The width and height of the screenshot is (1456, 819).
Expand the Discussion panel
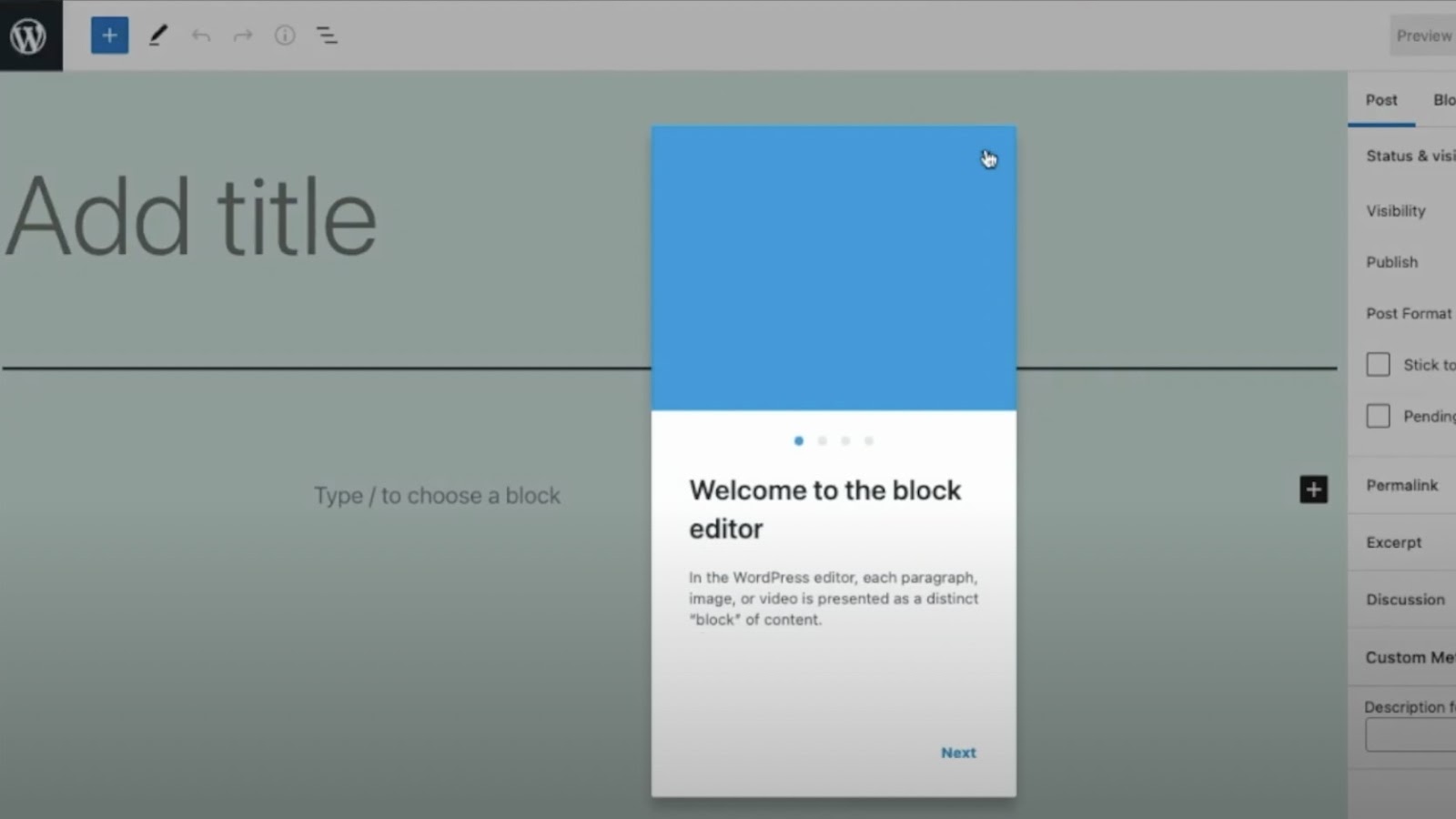coord(1402,600)
